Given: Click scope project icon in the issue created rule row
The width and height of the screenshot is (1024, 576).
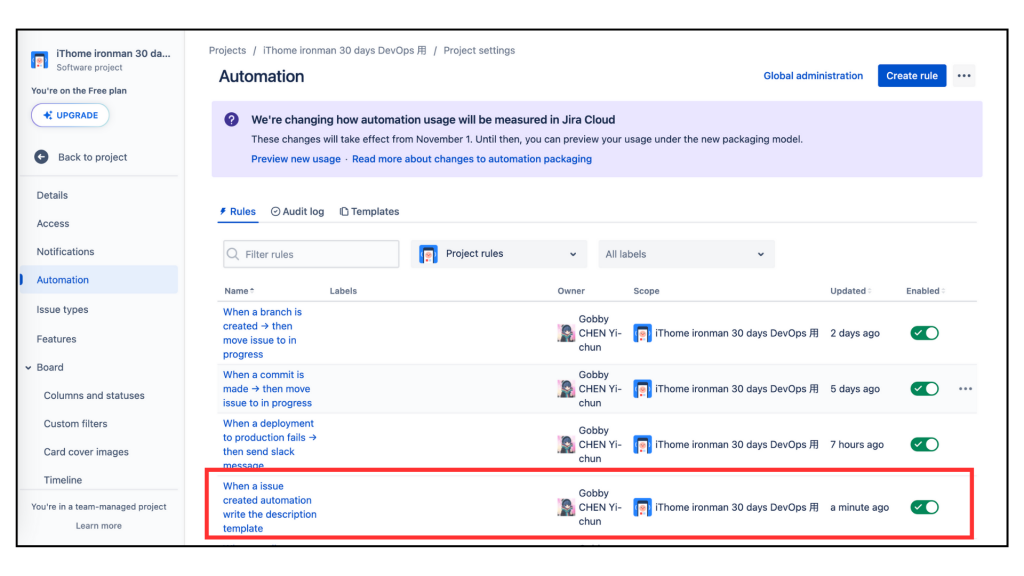Looking at the screenshot, I should coord(642,507).
